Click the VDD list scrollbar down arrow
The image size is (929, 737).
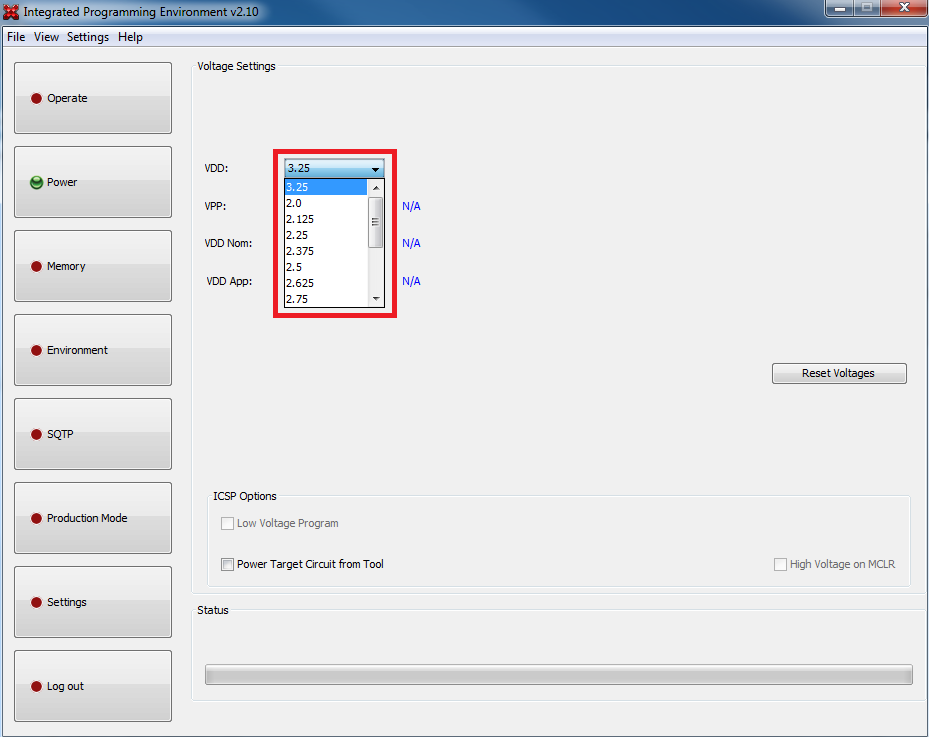point(376,299)
